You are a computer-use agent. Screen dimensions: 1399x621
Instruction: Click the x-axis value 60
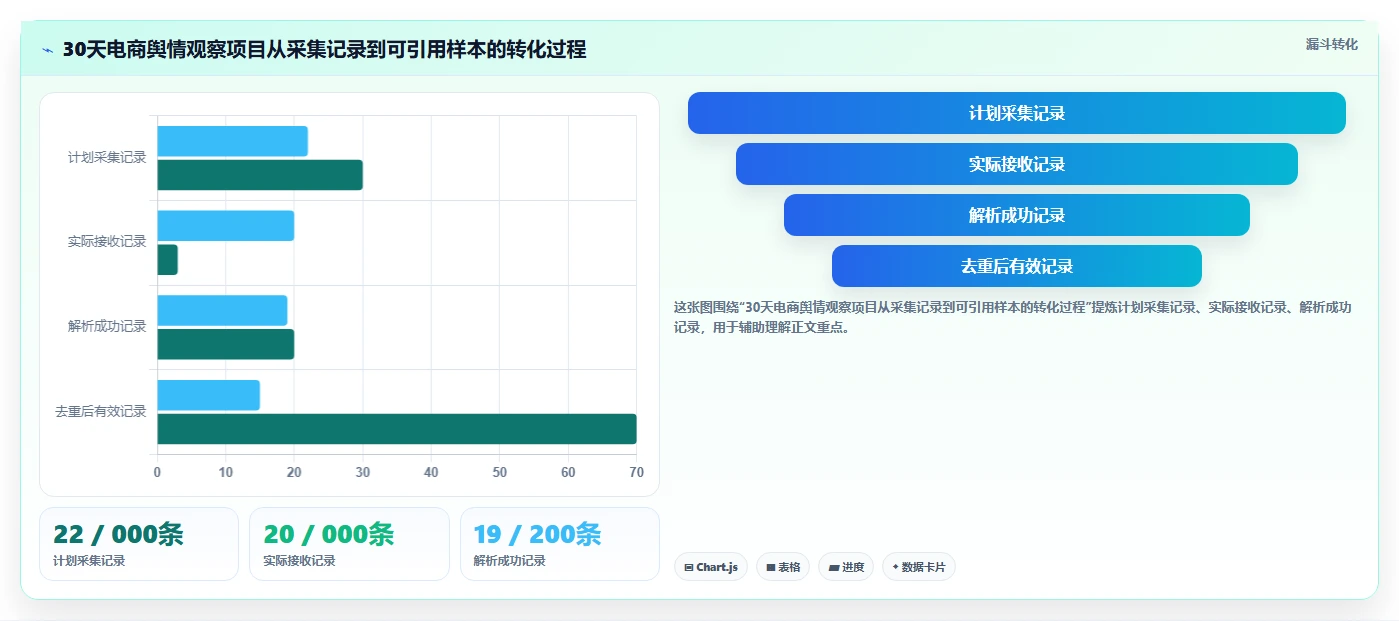pos(568,472)
